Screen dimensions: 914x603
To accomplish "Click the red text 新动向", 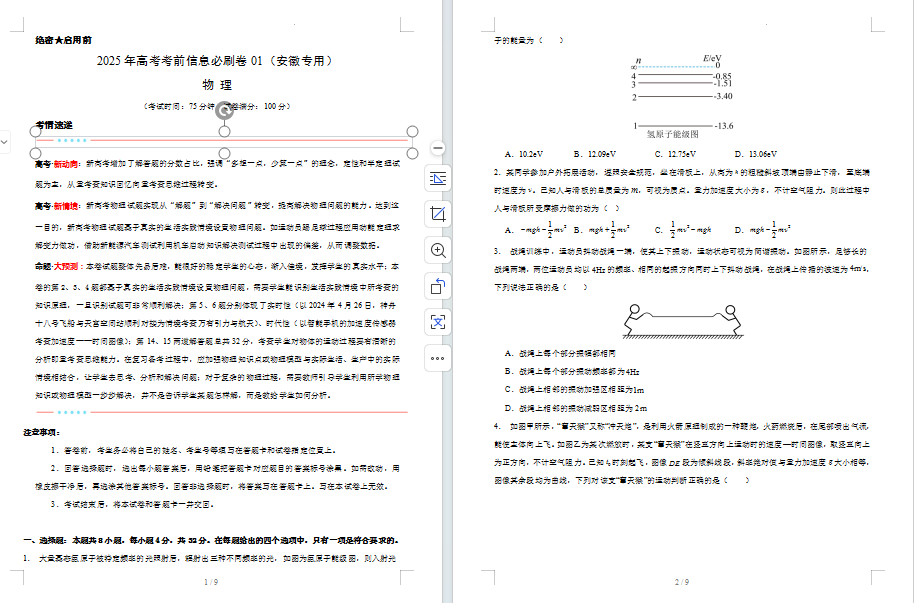I will point(66,164).
